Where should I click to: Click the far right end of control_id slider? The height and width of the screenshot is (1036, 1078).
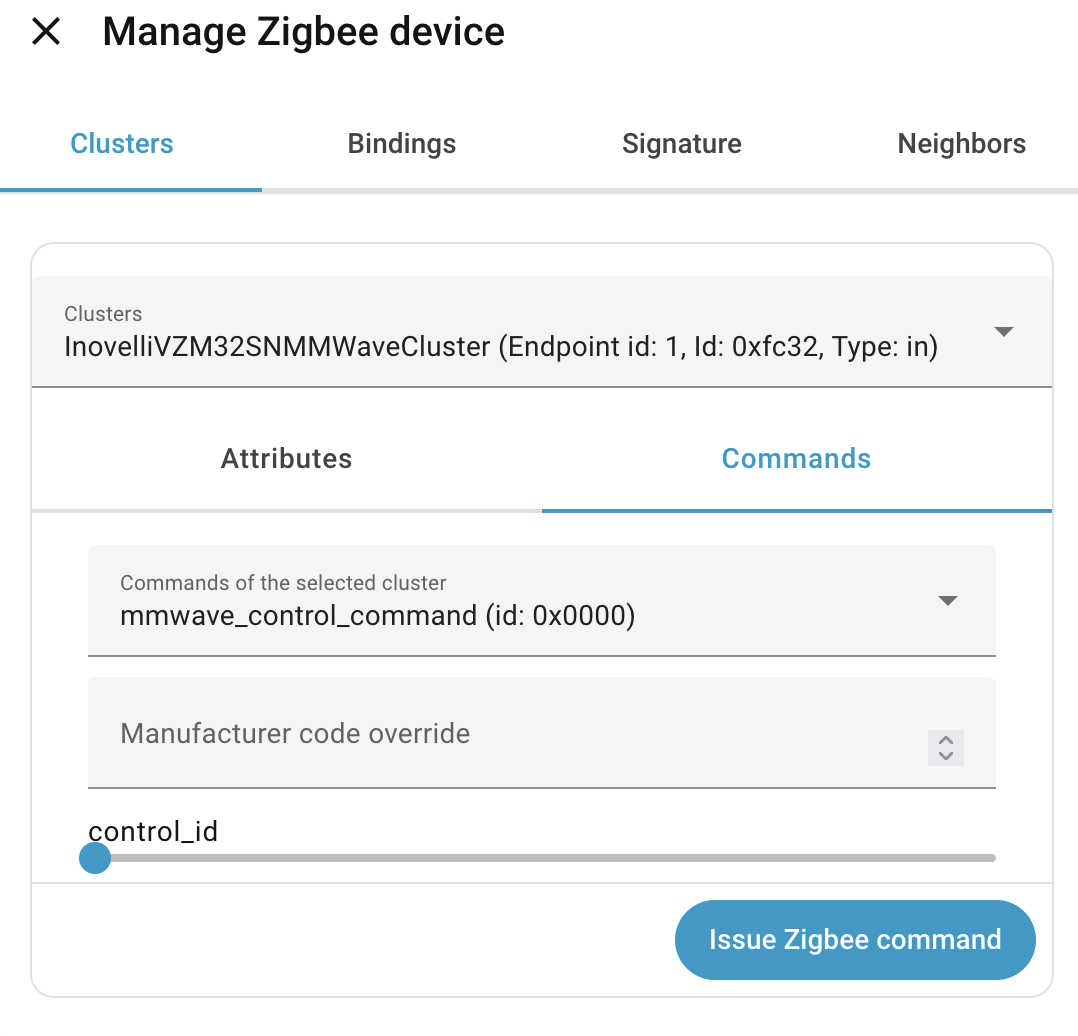(x=992, y=857)
